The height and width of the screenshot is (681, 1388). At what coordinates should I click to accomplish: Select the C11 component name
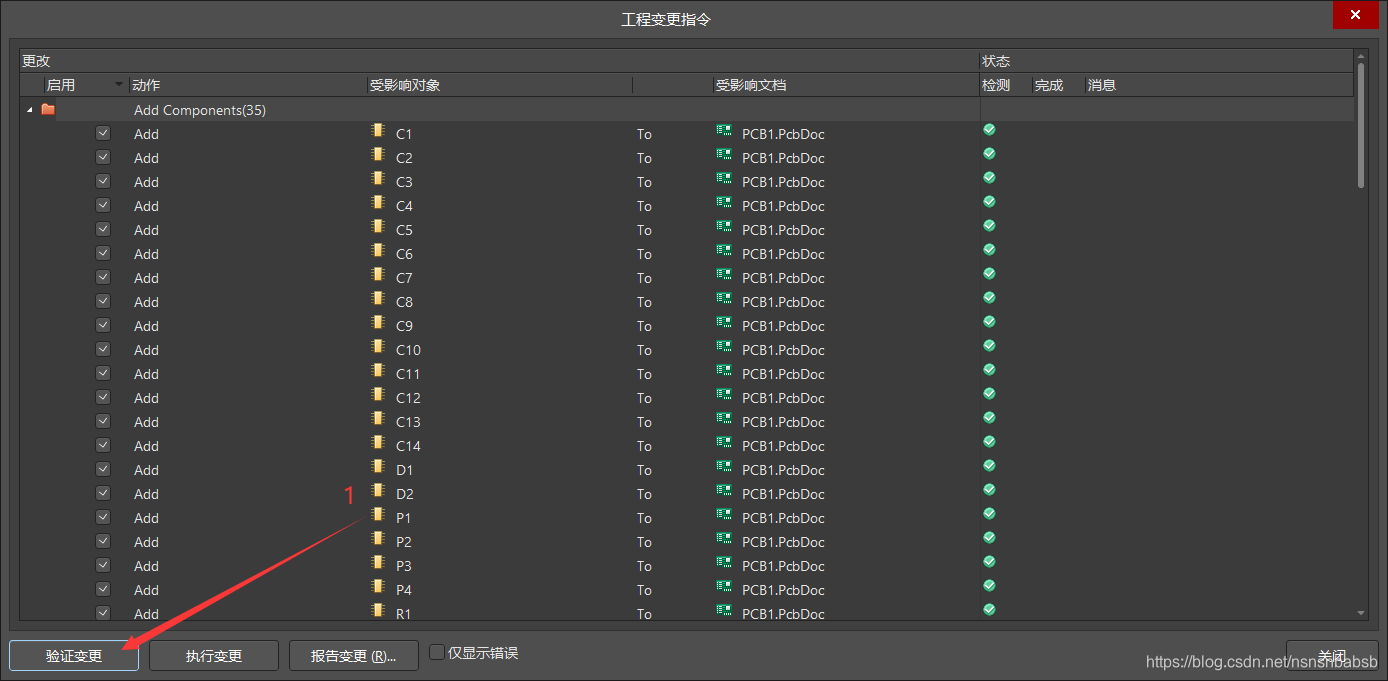click(408, 374)
